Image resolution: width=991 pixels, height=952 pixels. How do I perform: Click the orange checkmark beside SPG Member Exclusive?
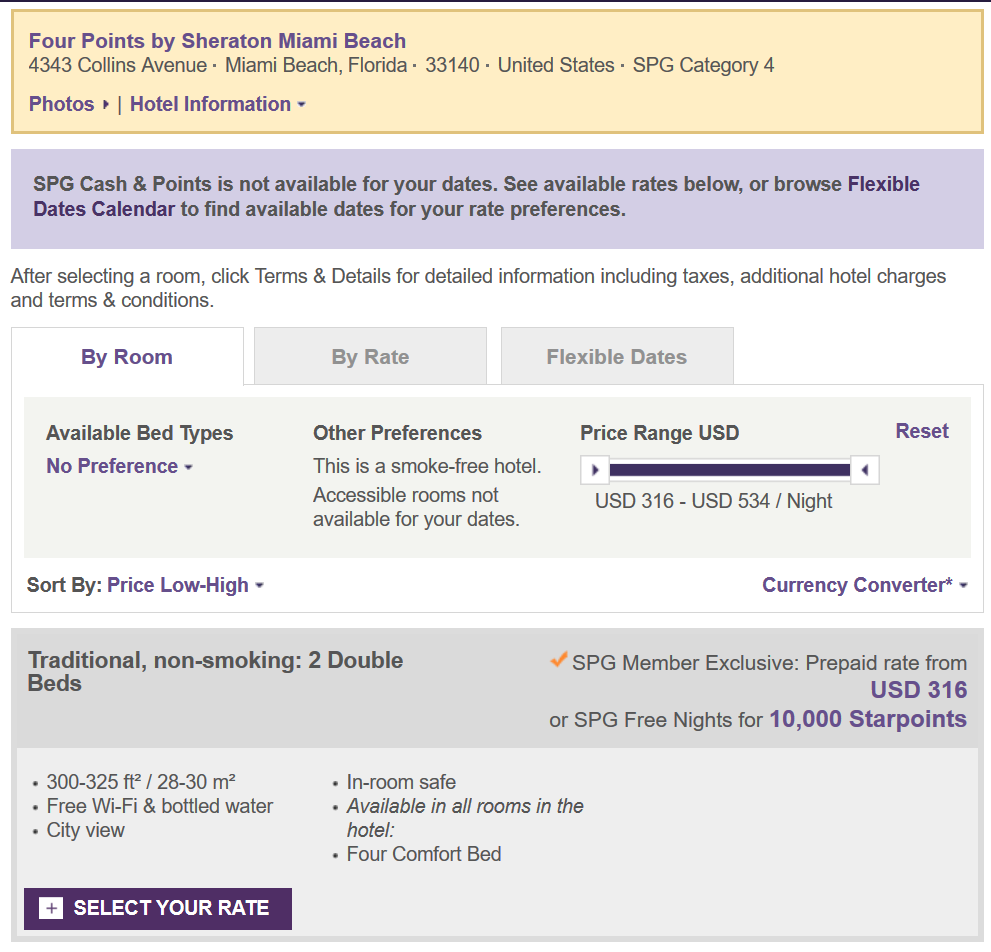click(559, 661)
